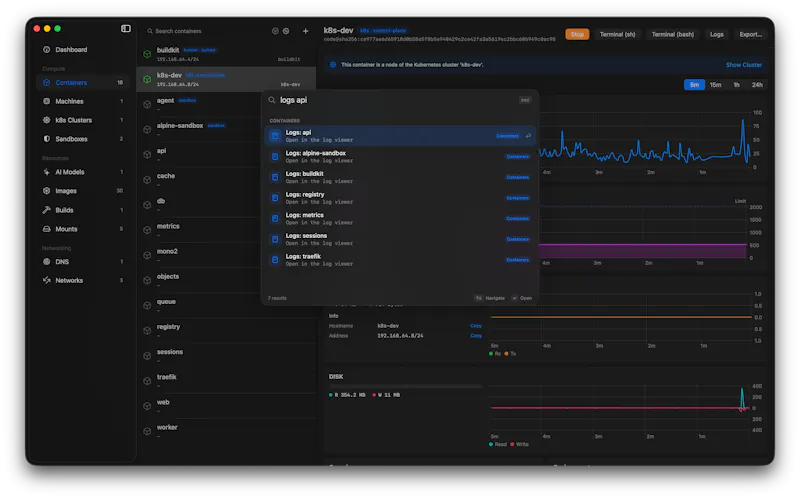The width and height of the screenshot is (800, 499).
Task: Copy the Hostname value
Action: click(x=476, y=326)
